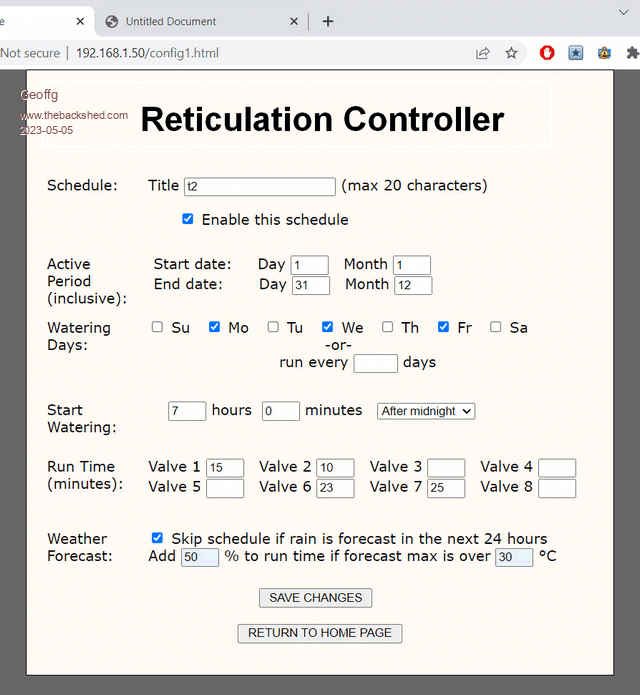This screenshot has height=695, width=640.
Task: Open a new browser tab
Action: pos(328,21)
